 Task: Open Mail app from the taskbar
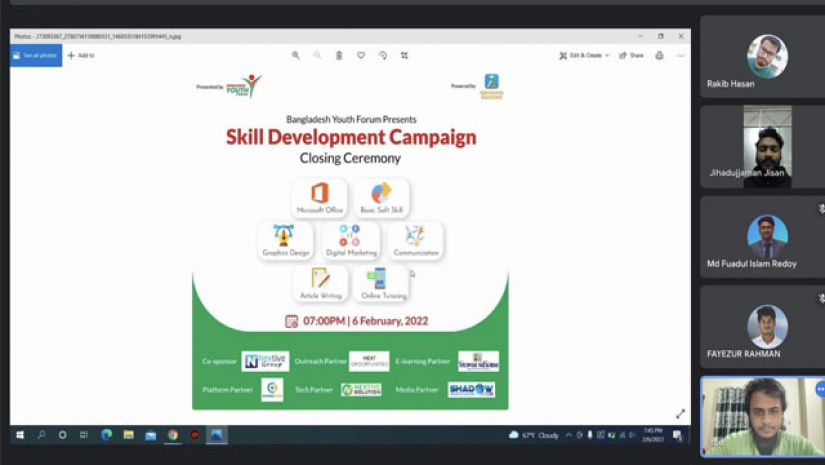click(150, 435)
